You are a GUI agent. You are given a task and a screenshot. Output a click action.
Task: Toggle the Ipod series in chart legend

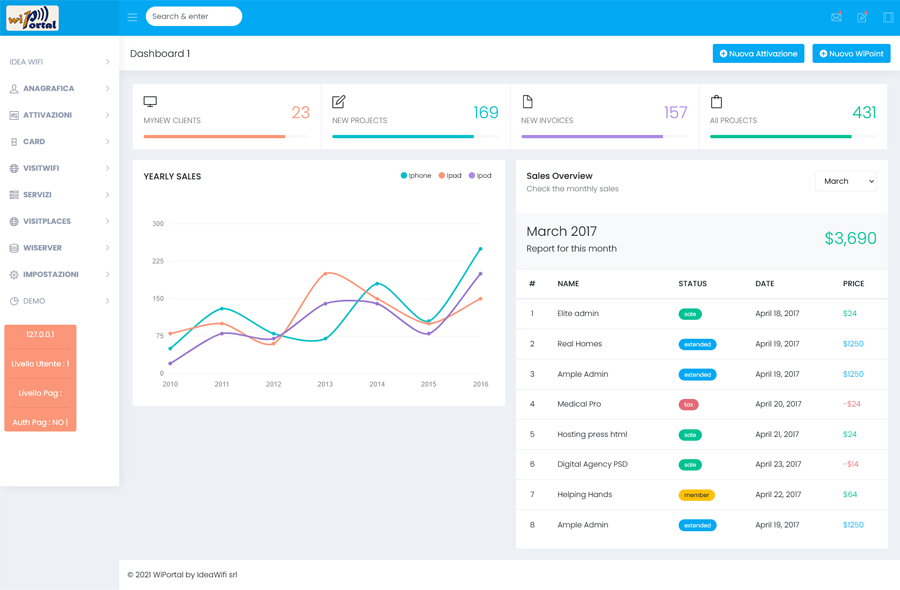(480, 176)
